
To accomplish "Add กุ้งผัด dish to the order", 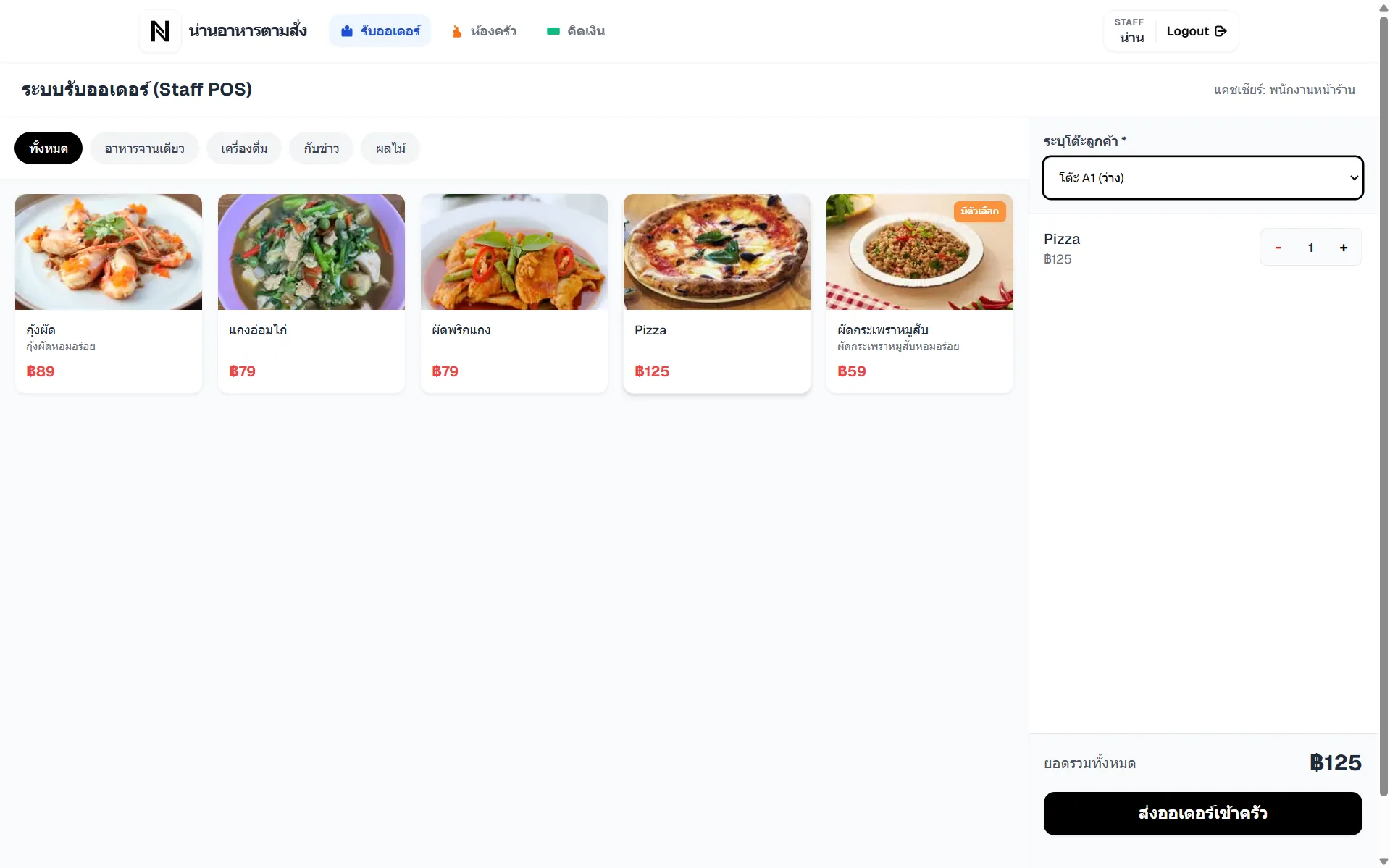I will pos(109,293).
